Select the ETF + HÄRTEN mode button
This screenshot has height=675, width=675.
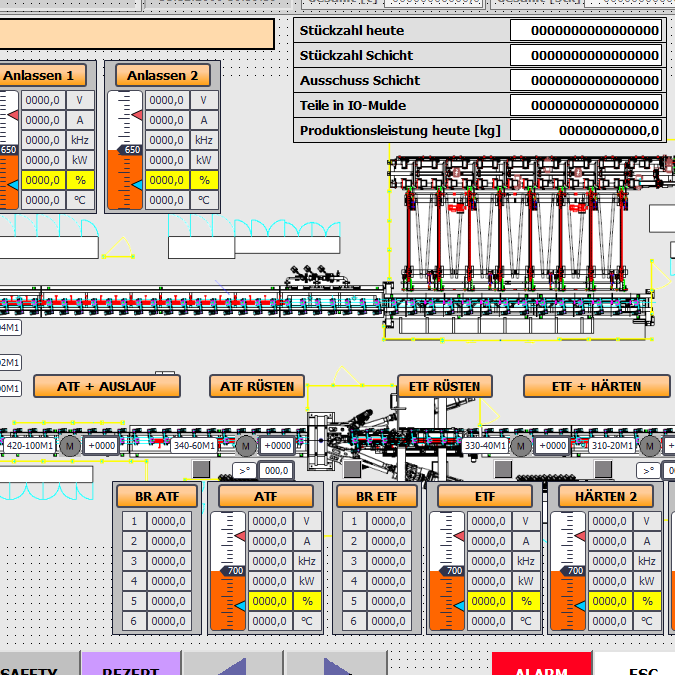point(596,386)
